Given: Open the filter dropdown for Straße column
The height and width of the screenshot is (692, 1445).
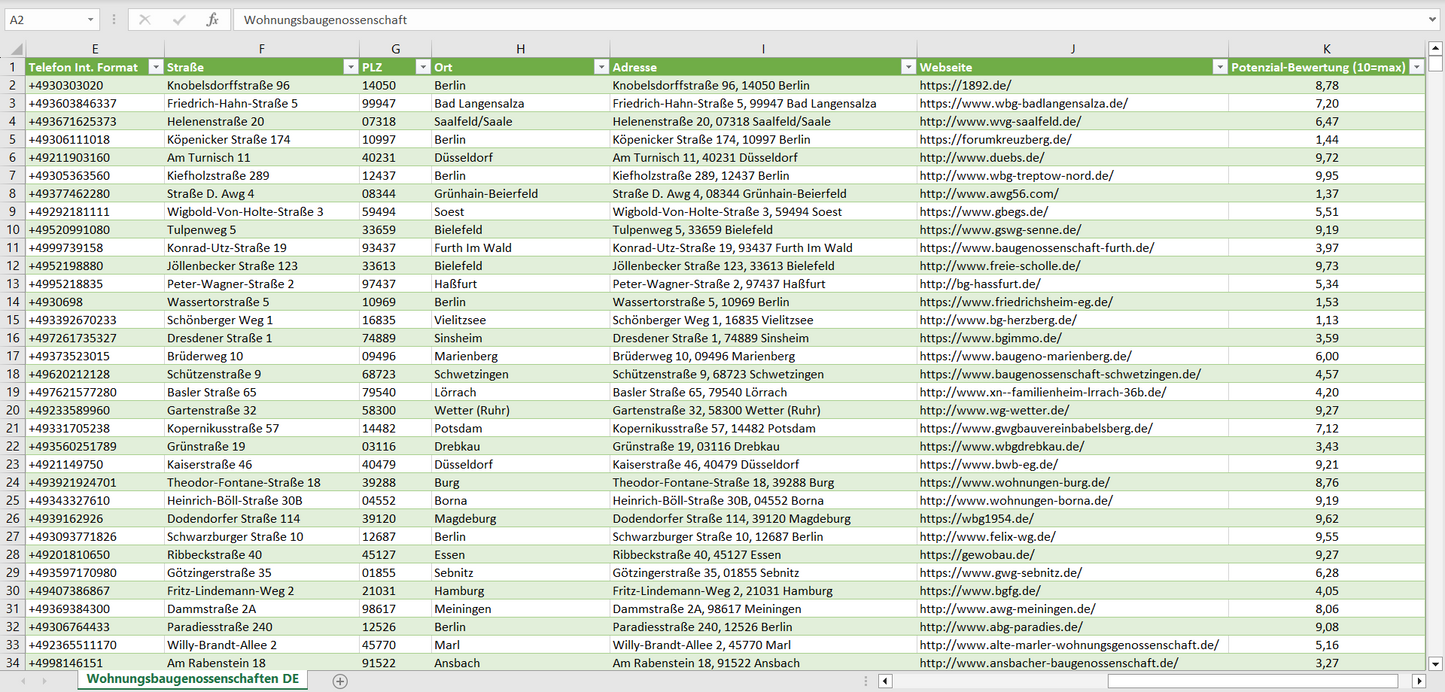Looking at the screenshot, I should click(x=350, y=67).
